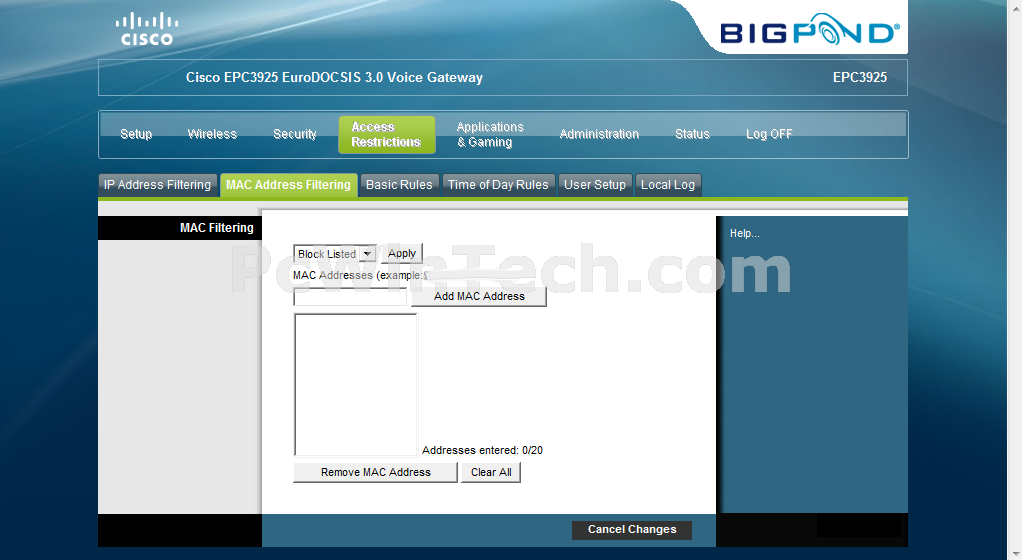
Task: Switch to User Setup tab
Action: (x=594, y=185)
